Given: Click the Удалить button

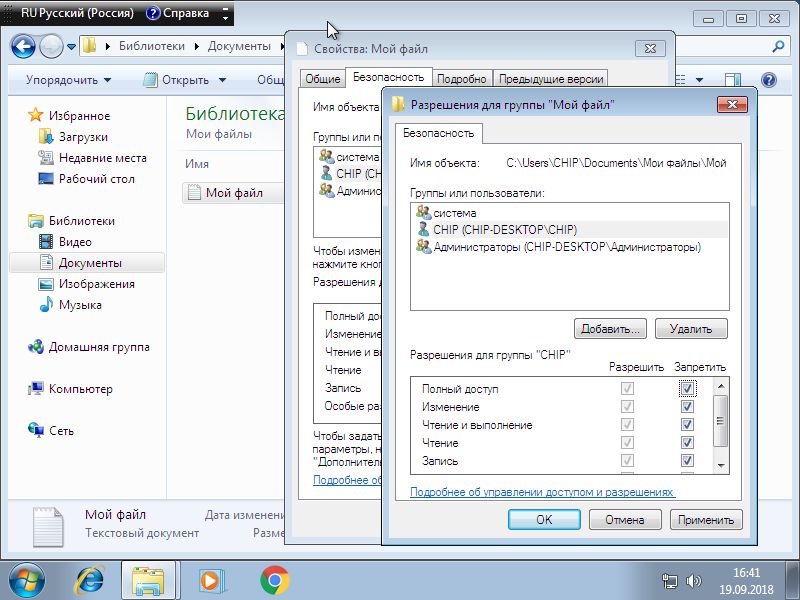Looking at the screenshot, I should point(691,329).
